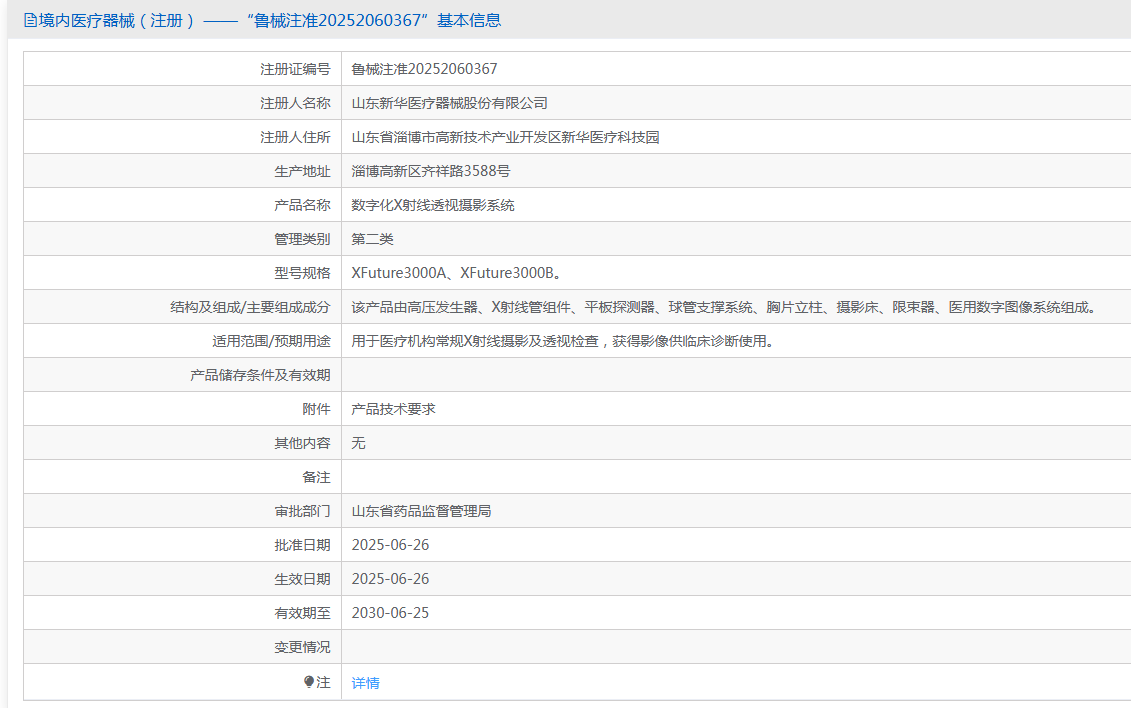Click the 批准日期 value 2025-06-26

click(x=390, y=544)
